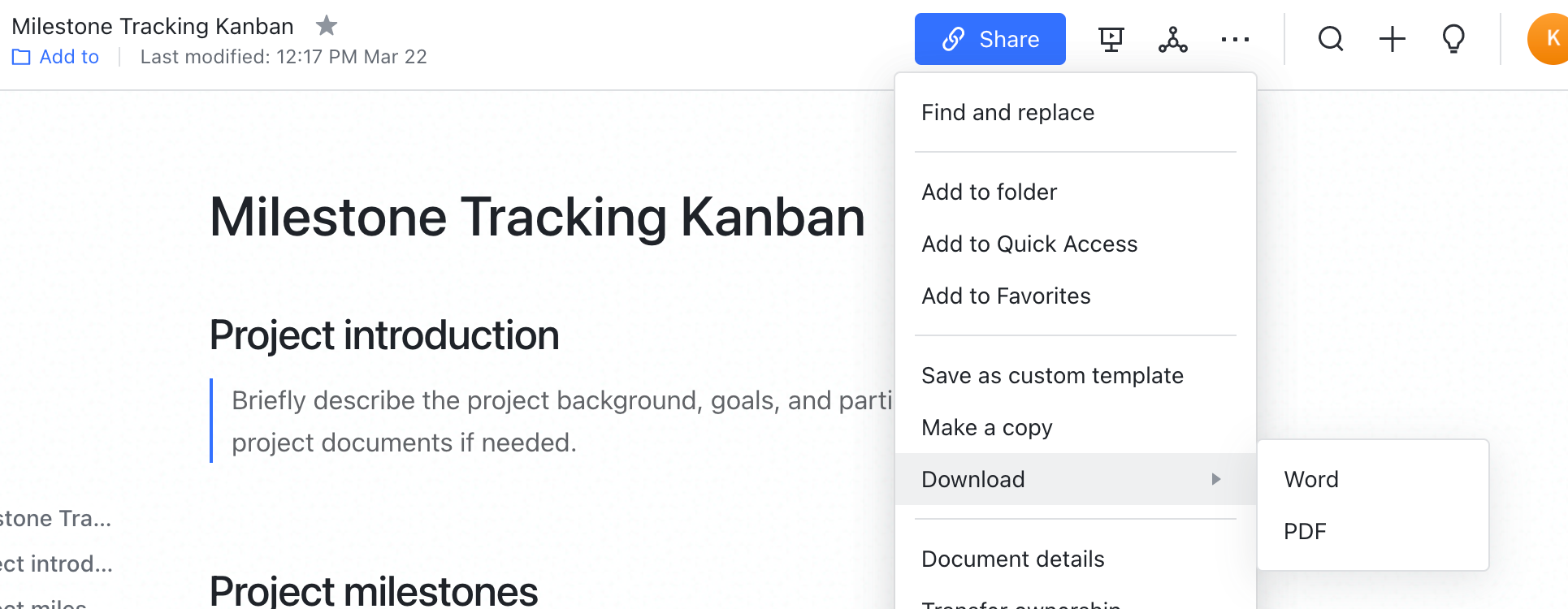Choose Add to folder menu item
Screen dimensions: 1568x609
[989, 192]
